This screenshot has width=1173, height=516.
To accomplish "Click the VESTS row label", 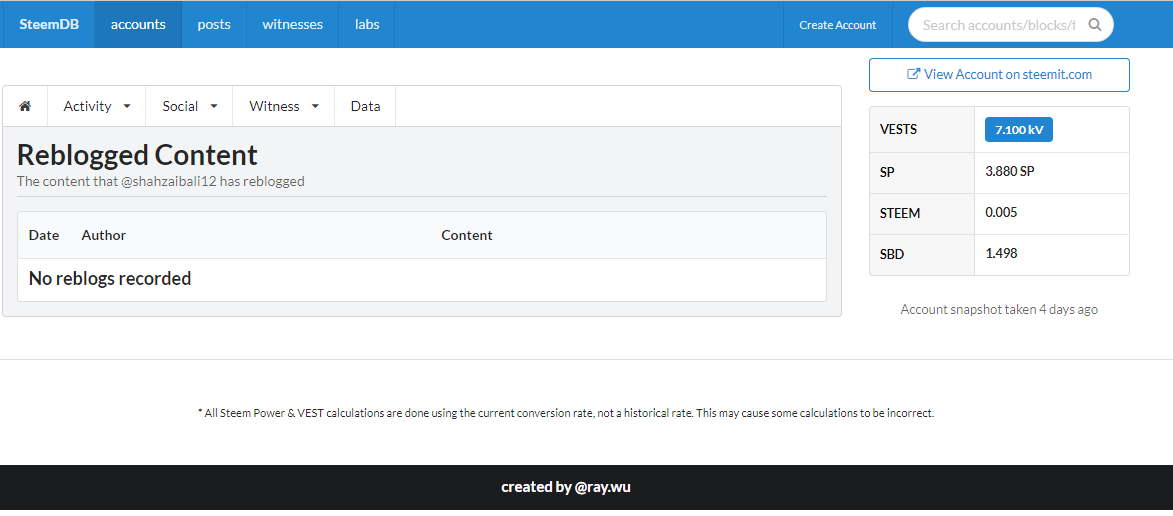I will tap(898, 129).
